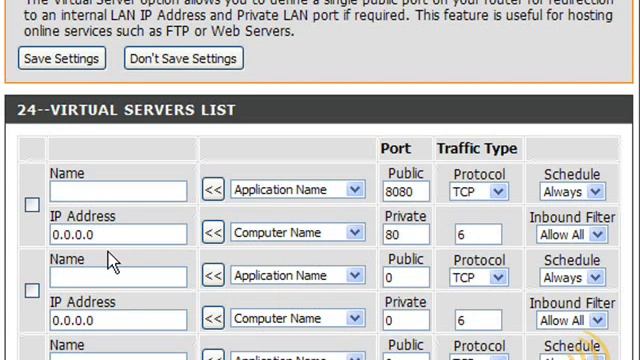
Task: Click first rule's protocol number field
Action: click(478, 235)
